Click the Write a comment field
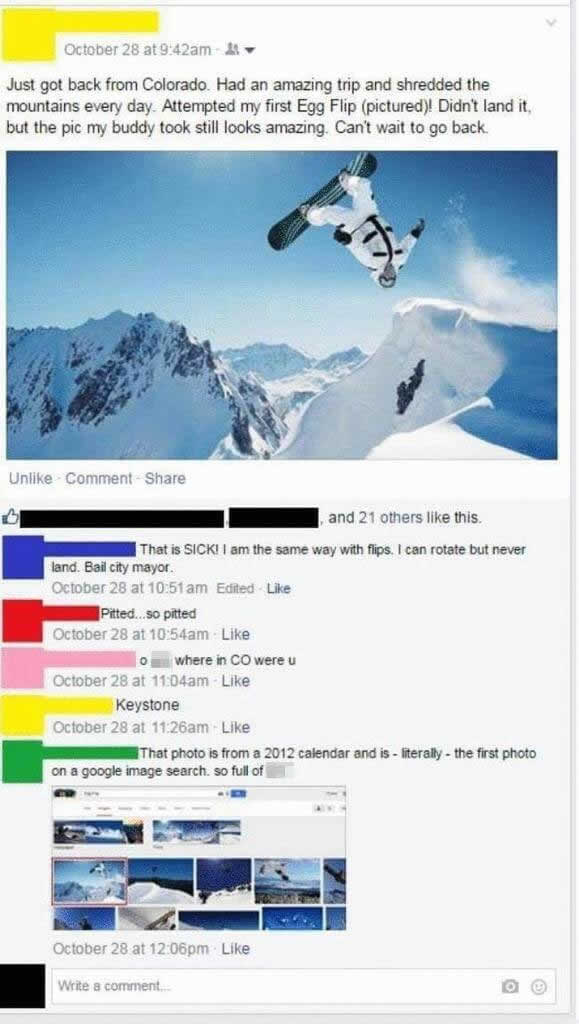This screenshot has width=579, height=1024. point(304,985)
